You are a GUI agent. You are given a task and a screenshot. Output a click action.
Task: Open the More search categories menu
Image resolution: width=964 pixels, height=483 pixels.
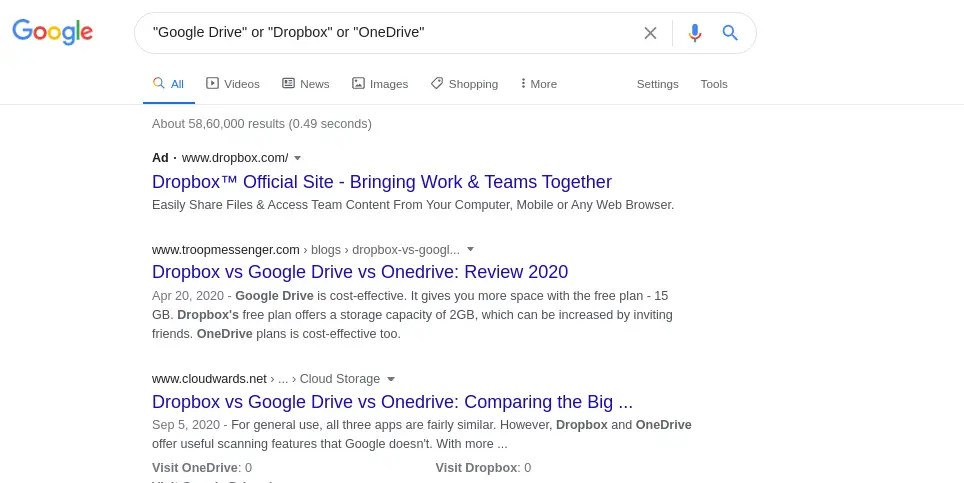[x=539, y=84]
